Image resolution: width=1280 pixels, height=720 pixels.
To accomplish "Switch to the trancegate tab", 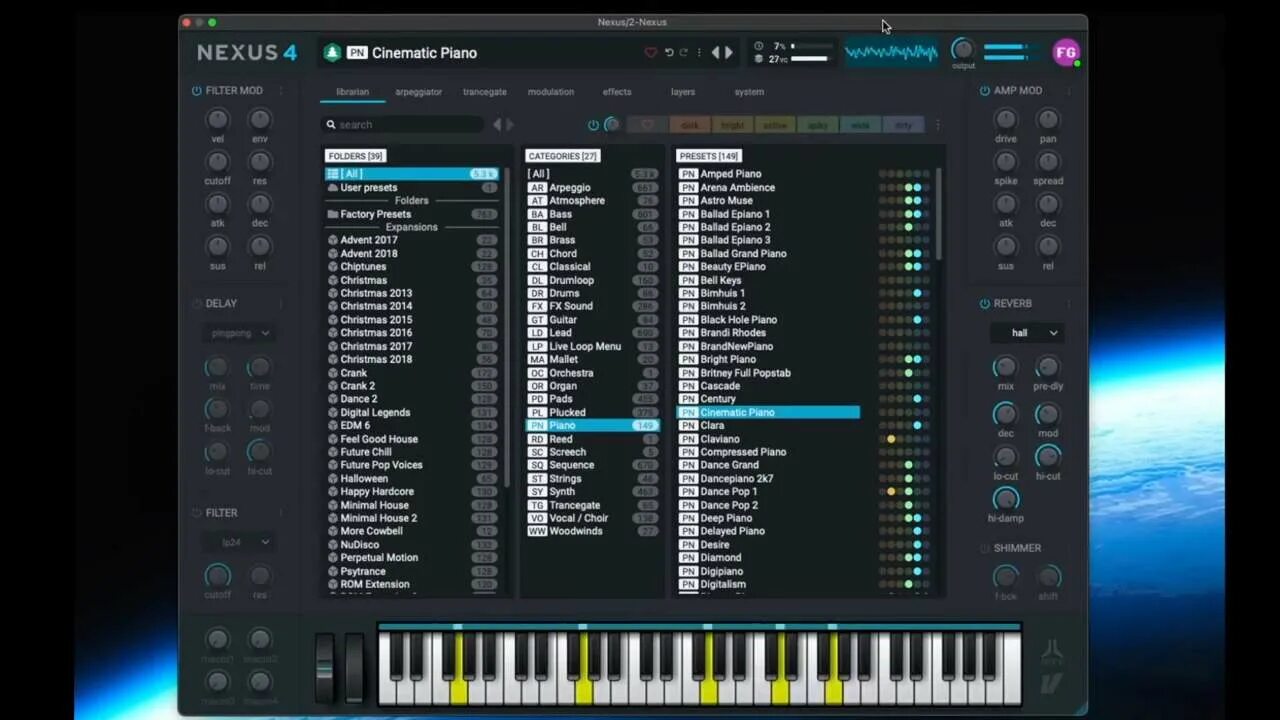I will coord(484,92).
